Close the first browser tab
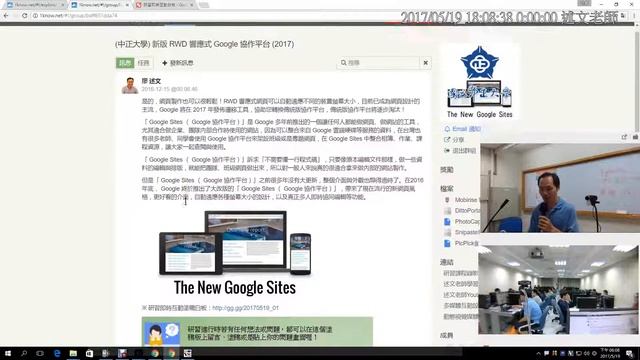Viewport: 640px width, 360px height. point(63,5)
